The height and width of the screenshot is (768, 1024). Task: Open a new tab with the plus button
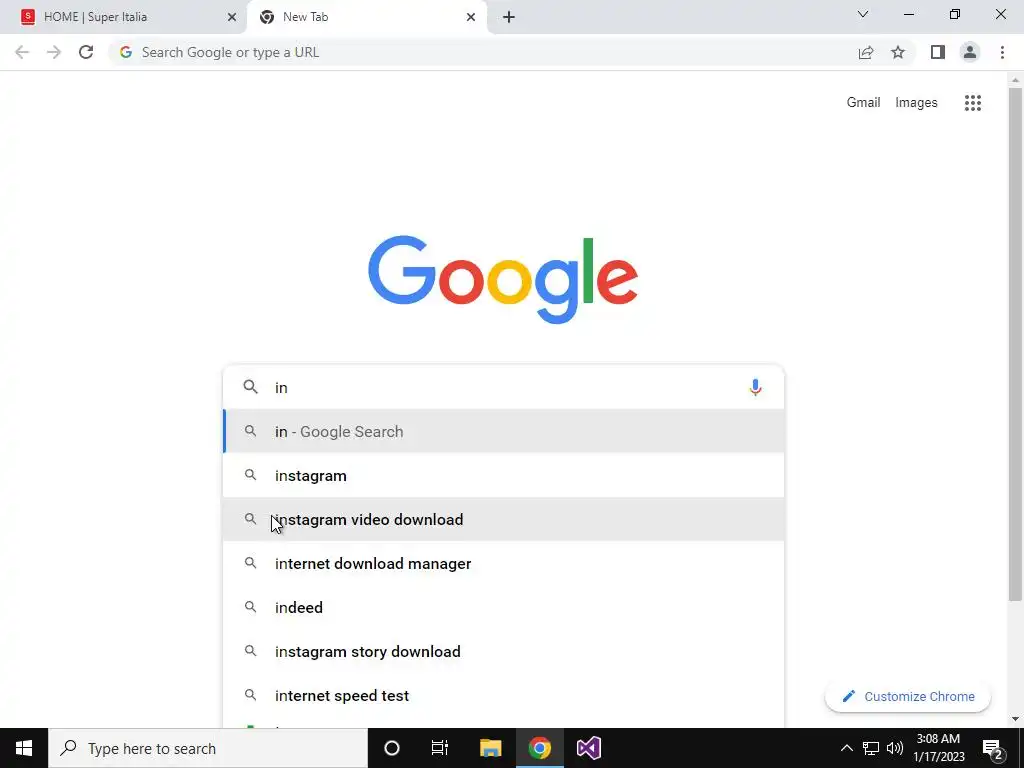point(509,17)
